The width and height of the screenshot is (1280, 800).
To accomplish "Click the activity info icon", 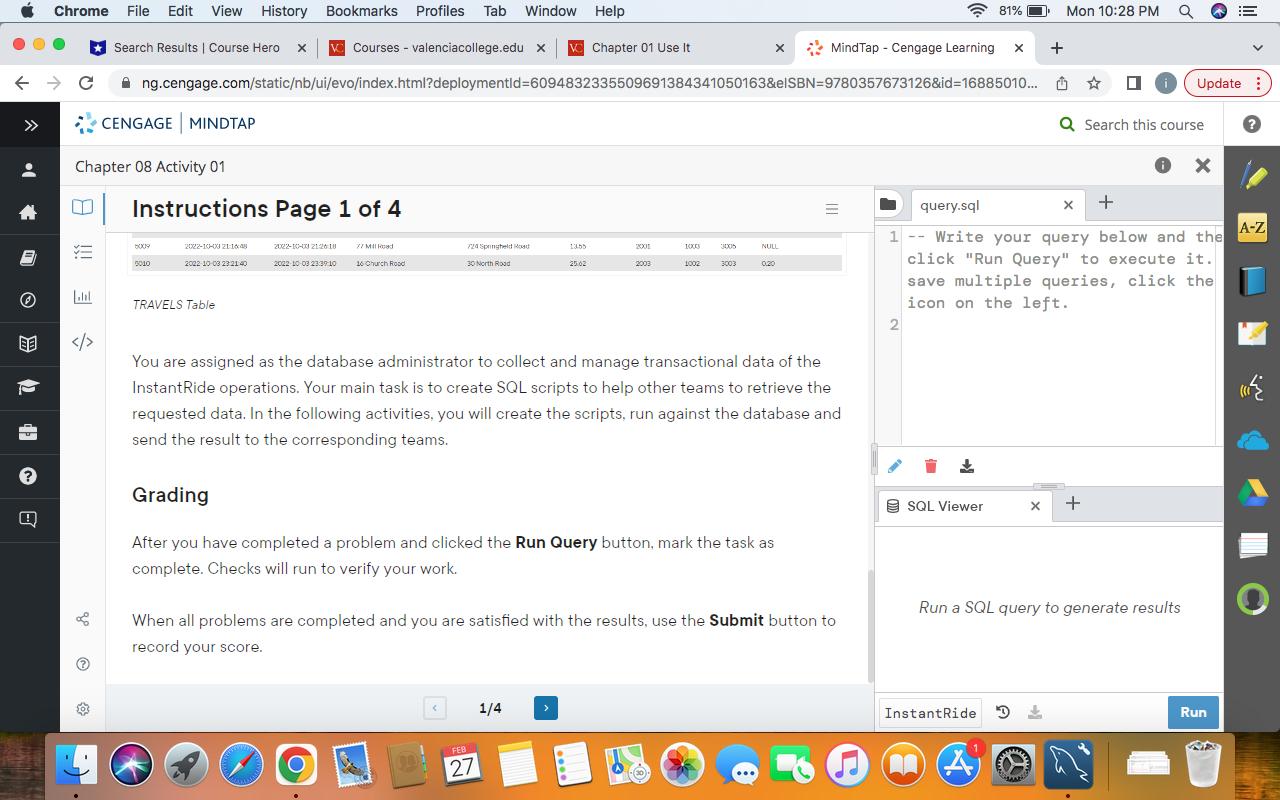I will pos(1162,166).
